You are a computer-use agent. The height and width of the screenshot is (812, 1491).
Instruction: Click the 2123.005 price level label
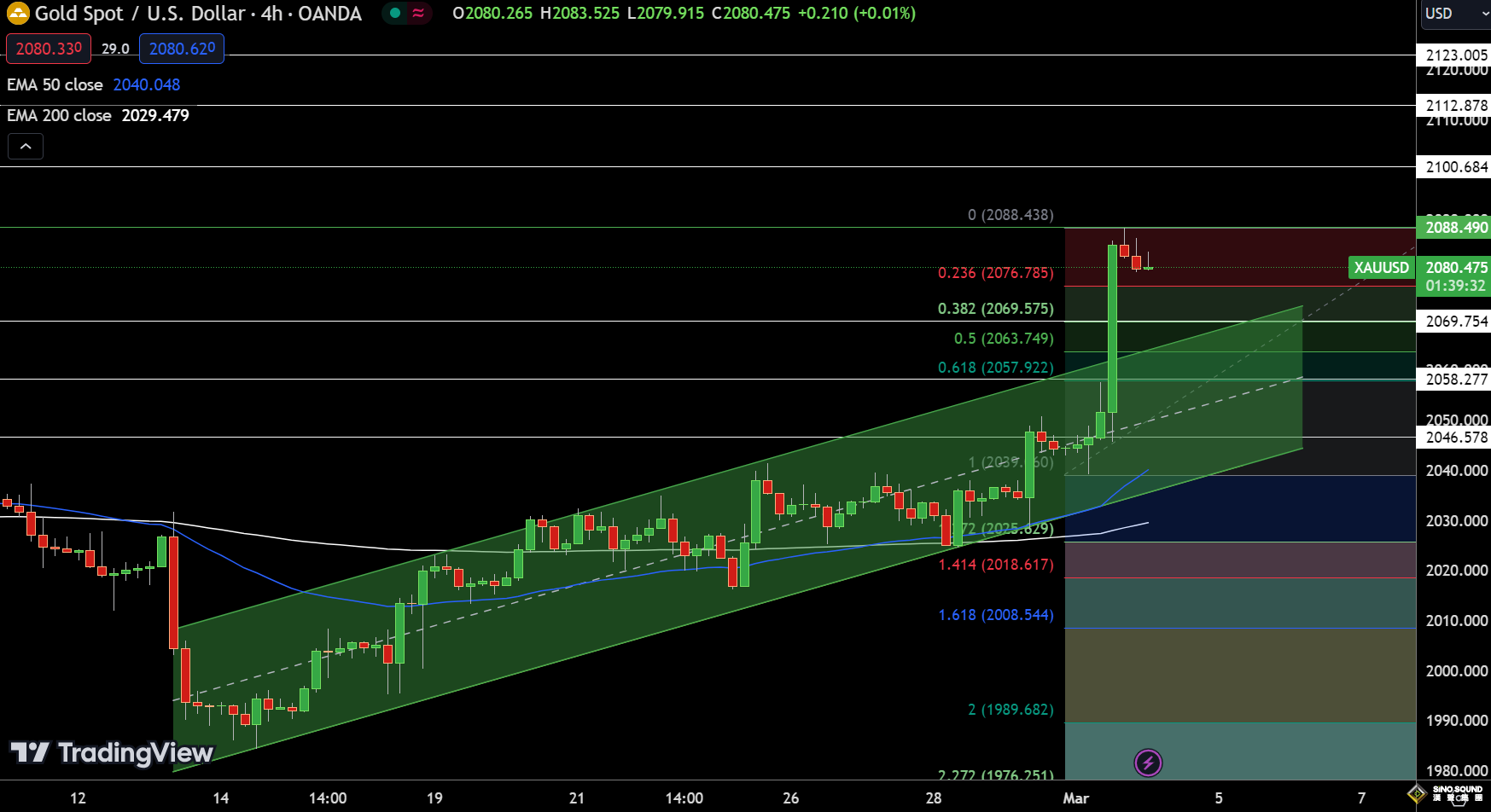1456,55
